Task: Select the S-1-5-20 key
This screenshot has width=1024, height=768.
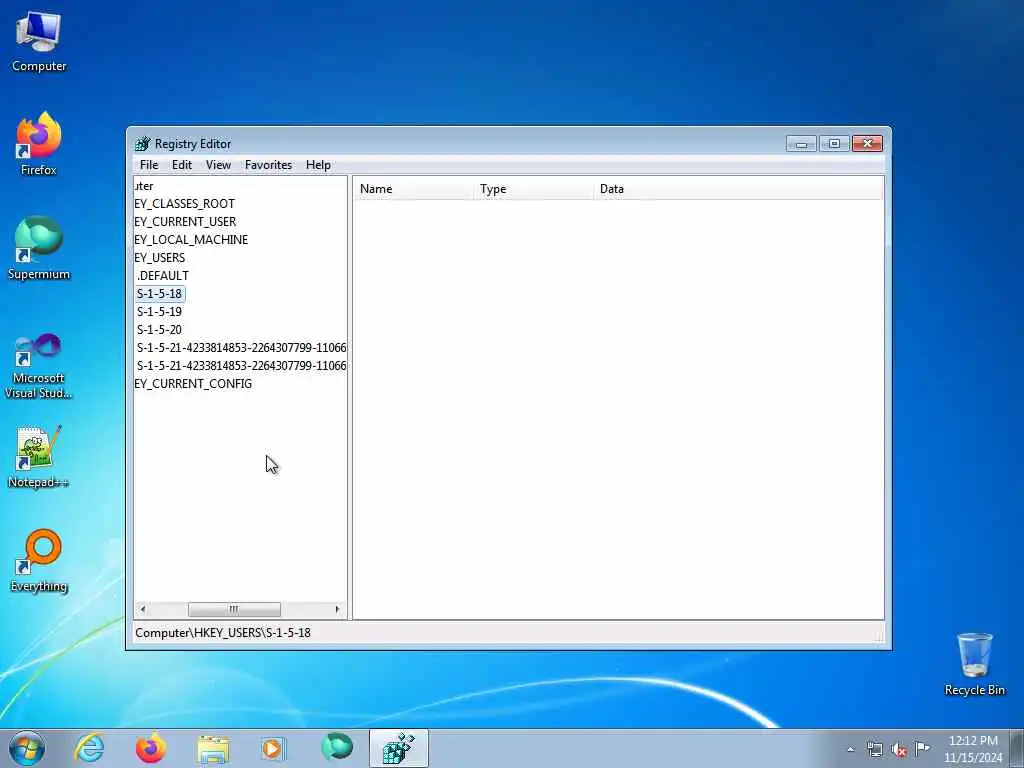Action: pos(159,330)
